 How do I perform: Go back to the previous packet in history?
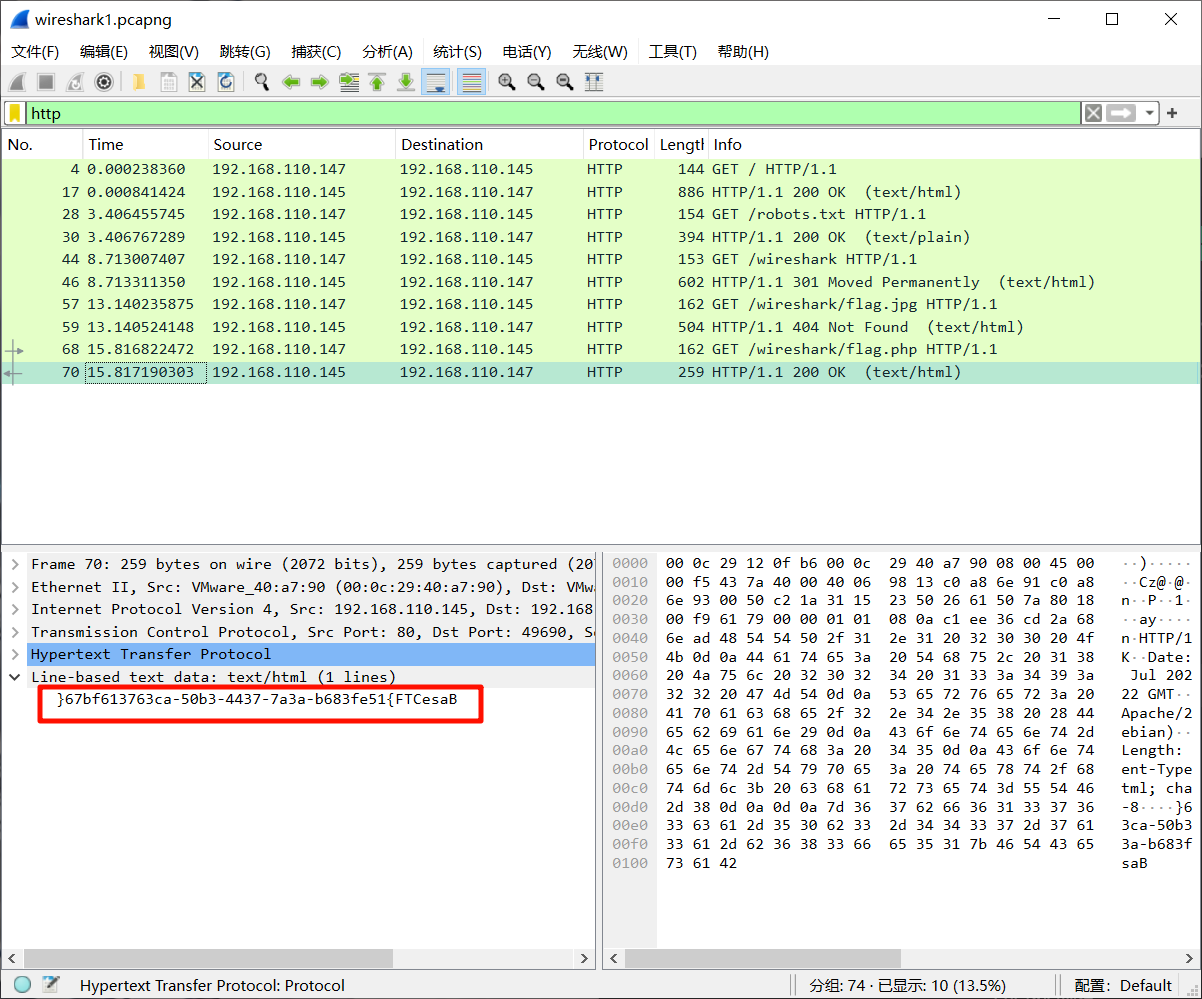[291, 82]
